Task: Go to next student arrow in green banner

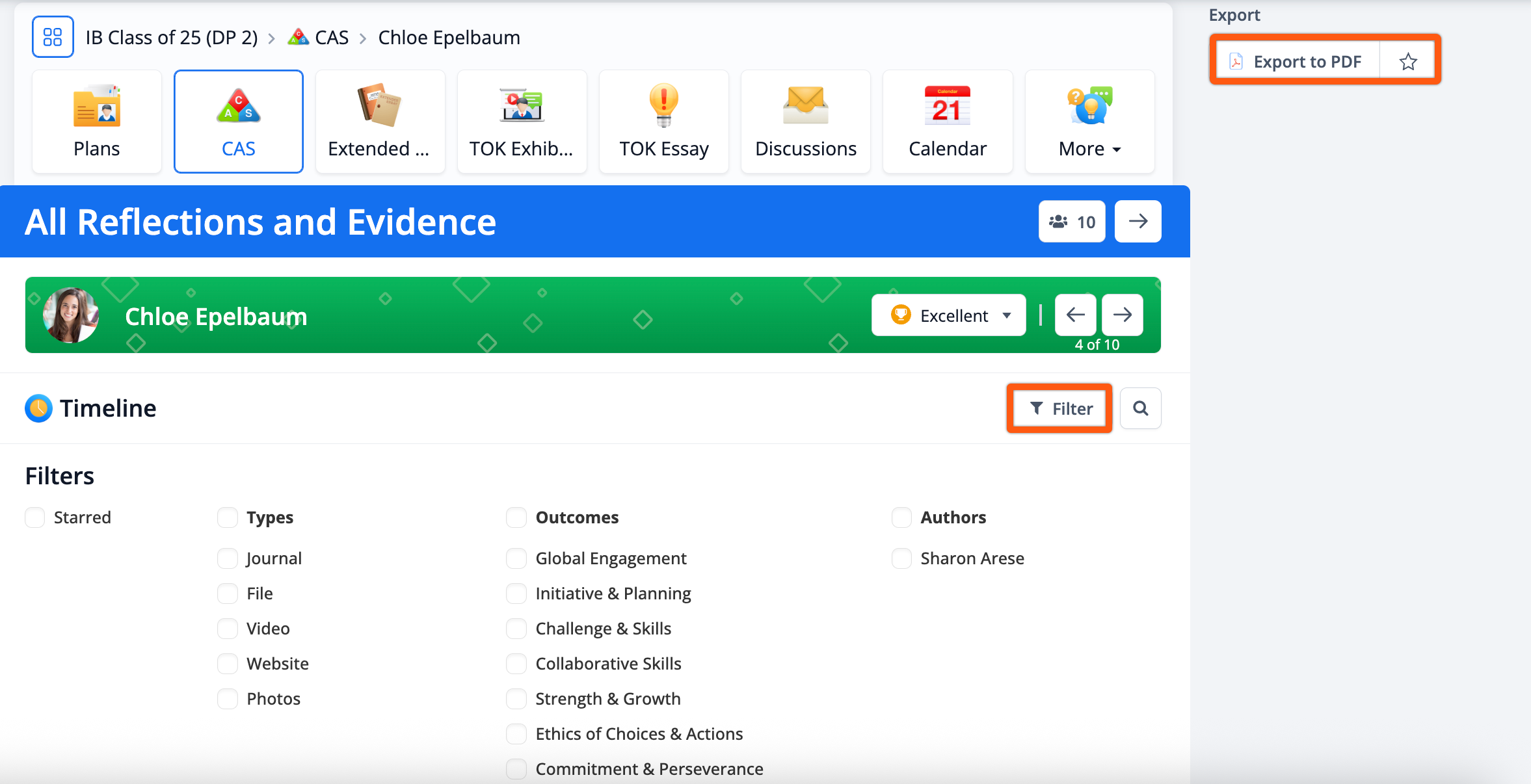Action: click(1122, 315)
